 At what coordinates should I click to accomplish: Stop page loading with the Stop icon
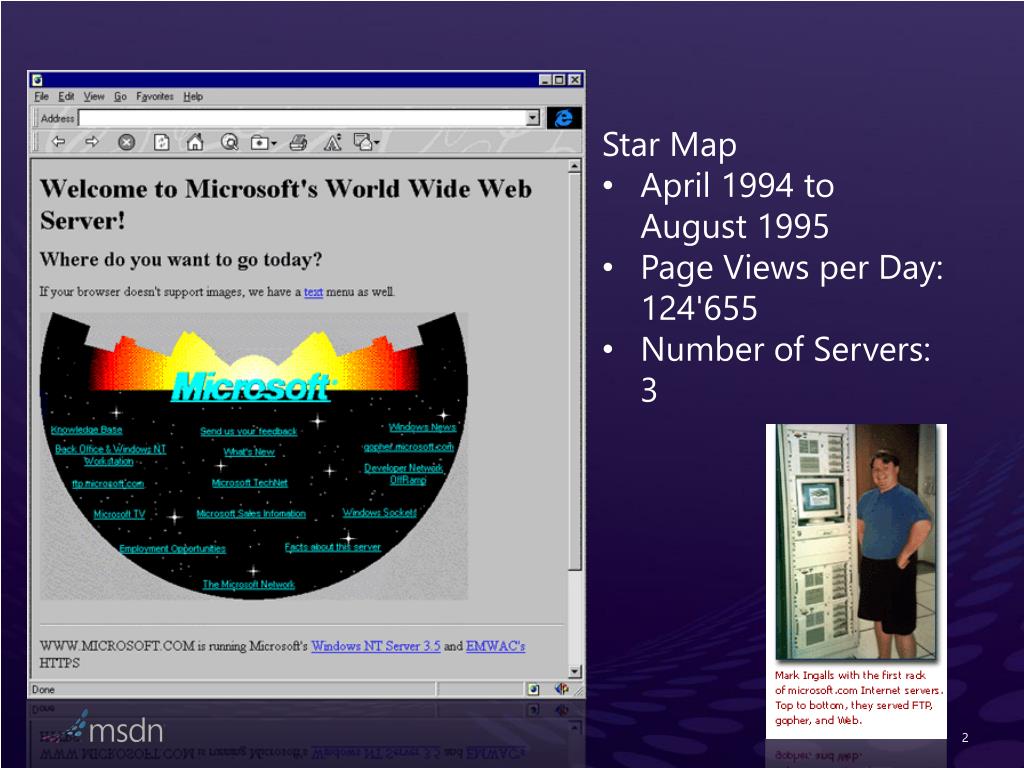127,142
